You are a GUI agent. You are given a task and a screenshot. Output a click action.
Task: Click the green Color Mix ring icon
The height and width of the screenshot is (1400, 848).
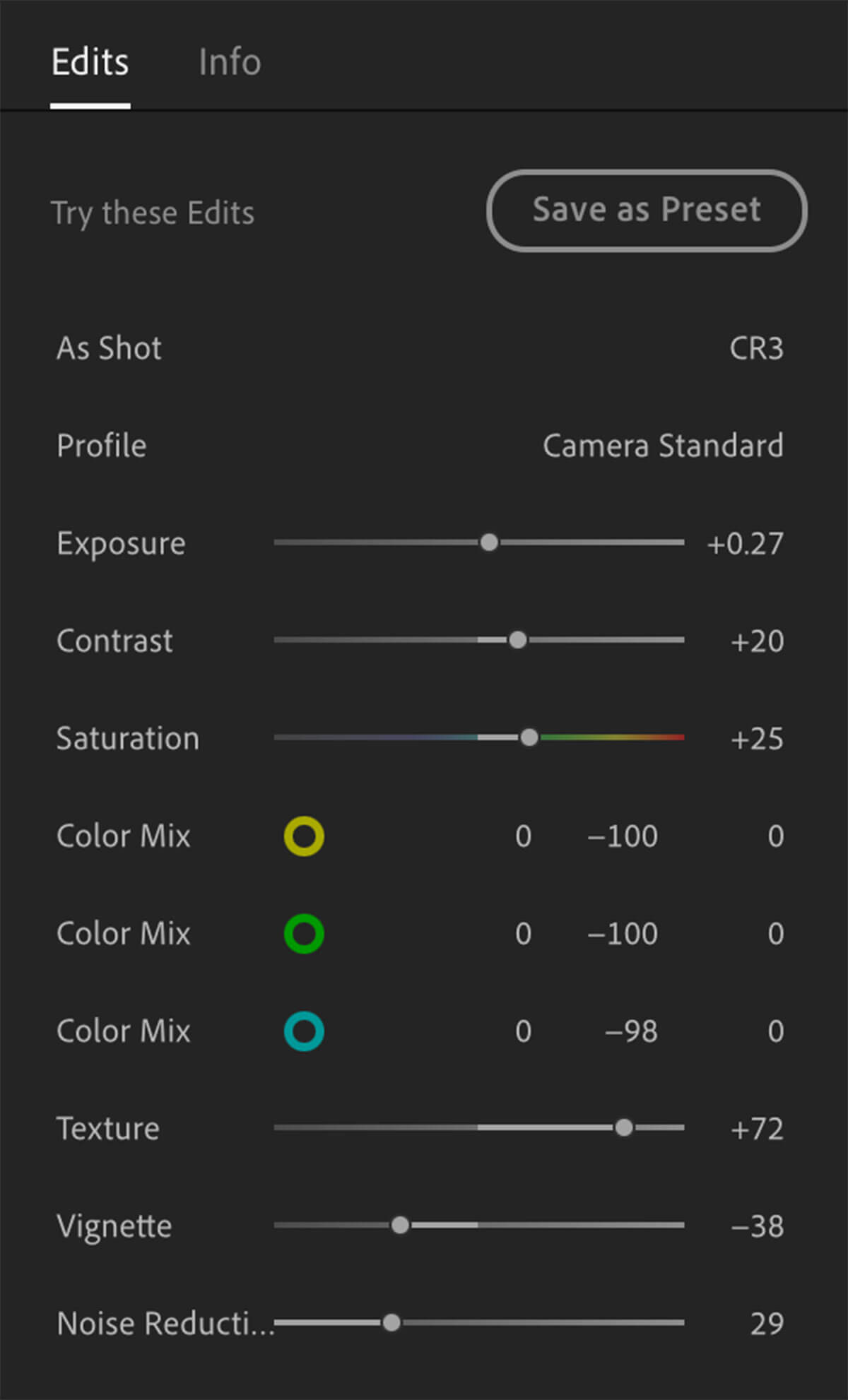point(304,934)
